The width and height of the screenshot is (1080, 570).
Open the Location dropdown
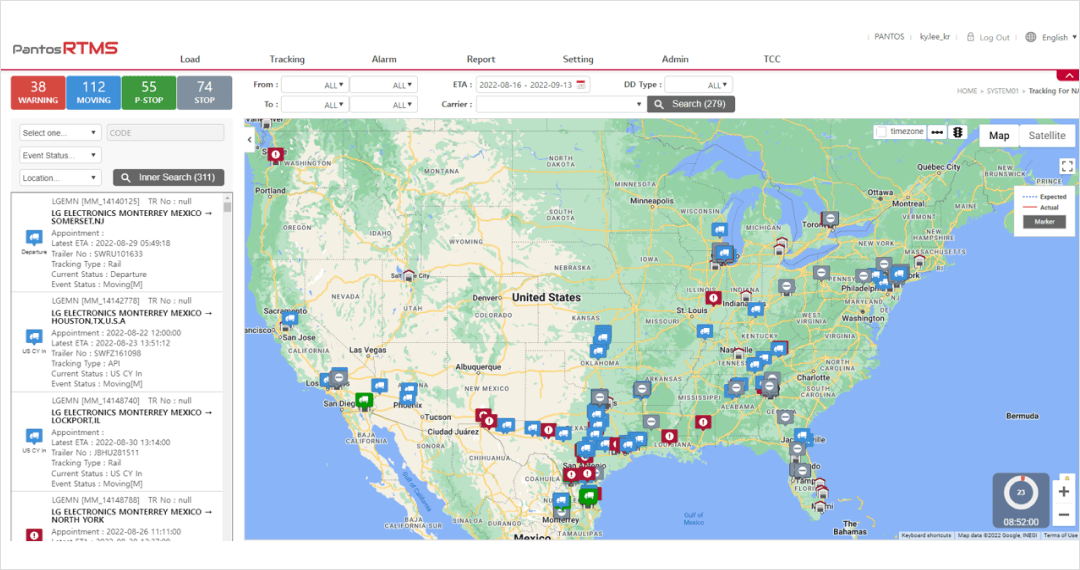point(60,178)
